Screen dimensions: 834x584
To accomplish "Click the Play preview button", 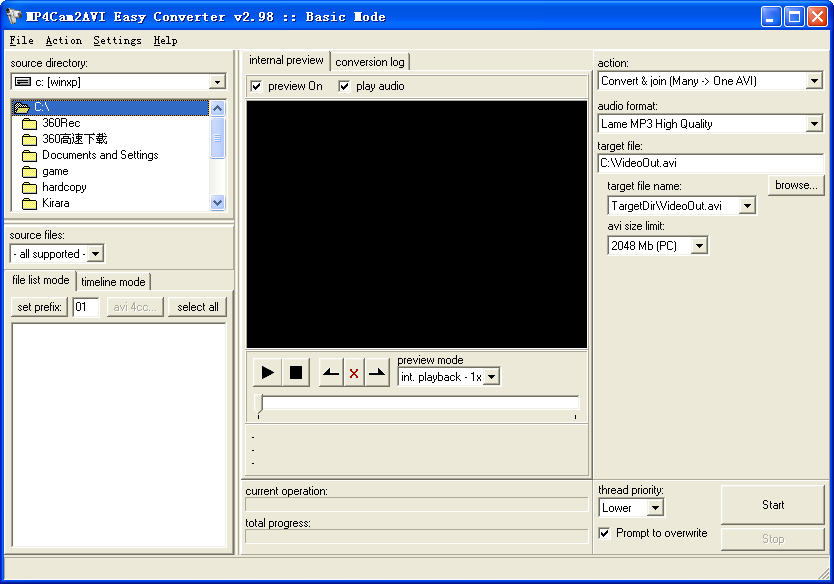I will click(x=268, y=372).
